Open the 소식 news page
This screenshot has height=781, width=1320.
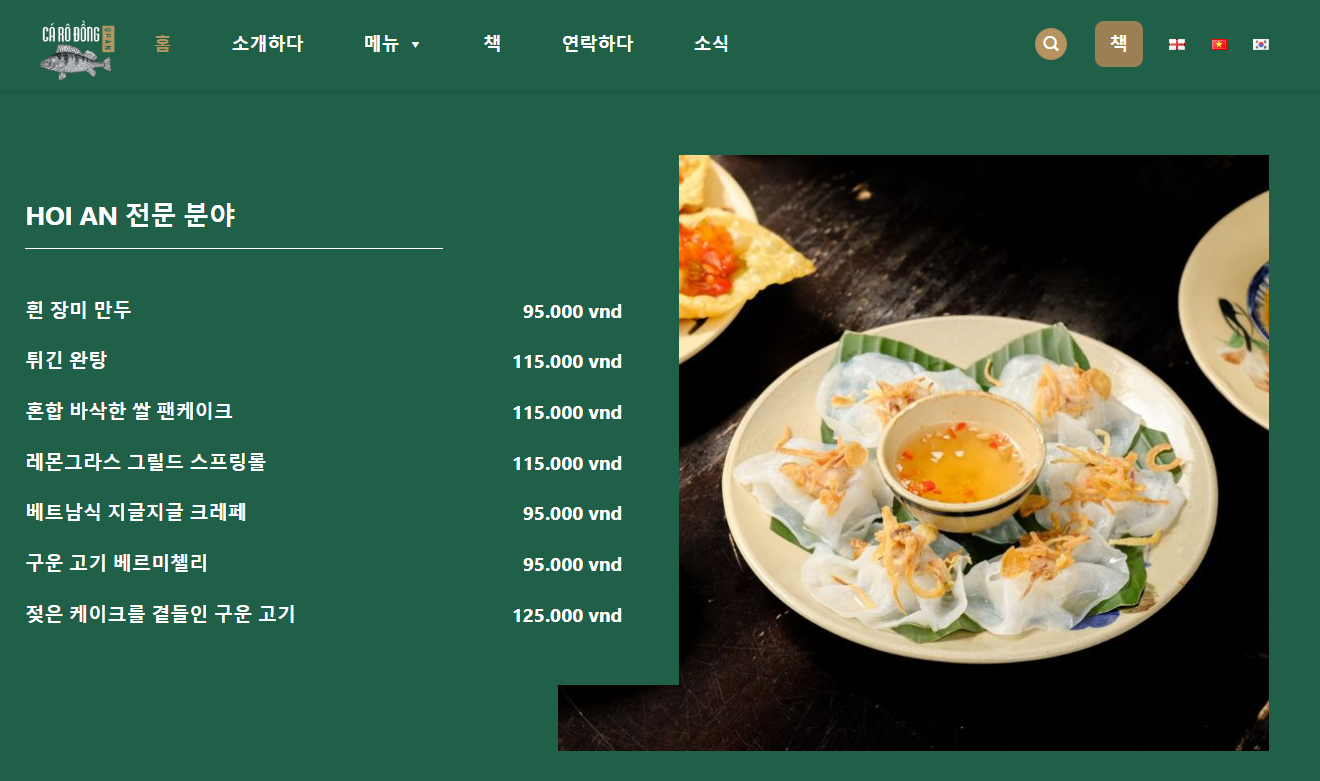pyautogui.click(x=711, y=44)
